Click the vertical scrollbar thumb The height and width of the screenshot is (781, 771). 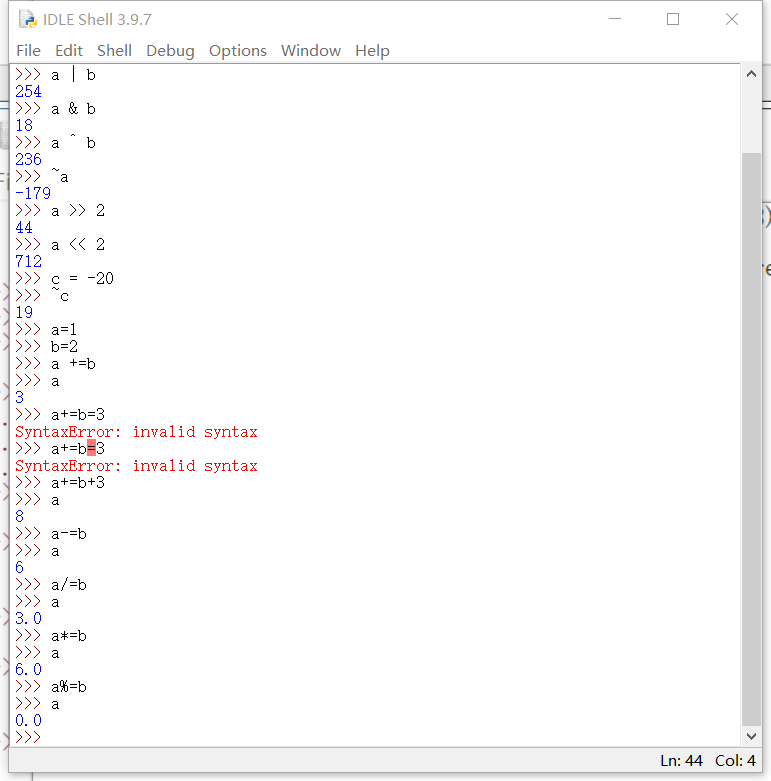751,439
